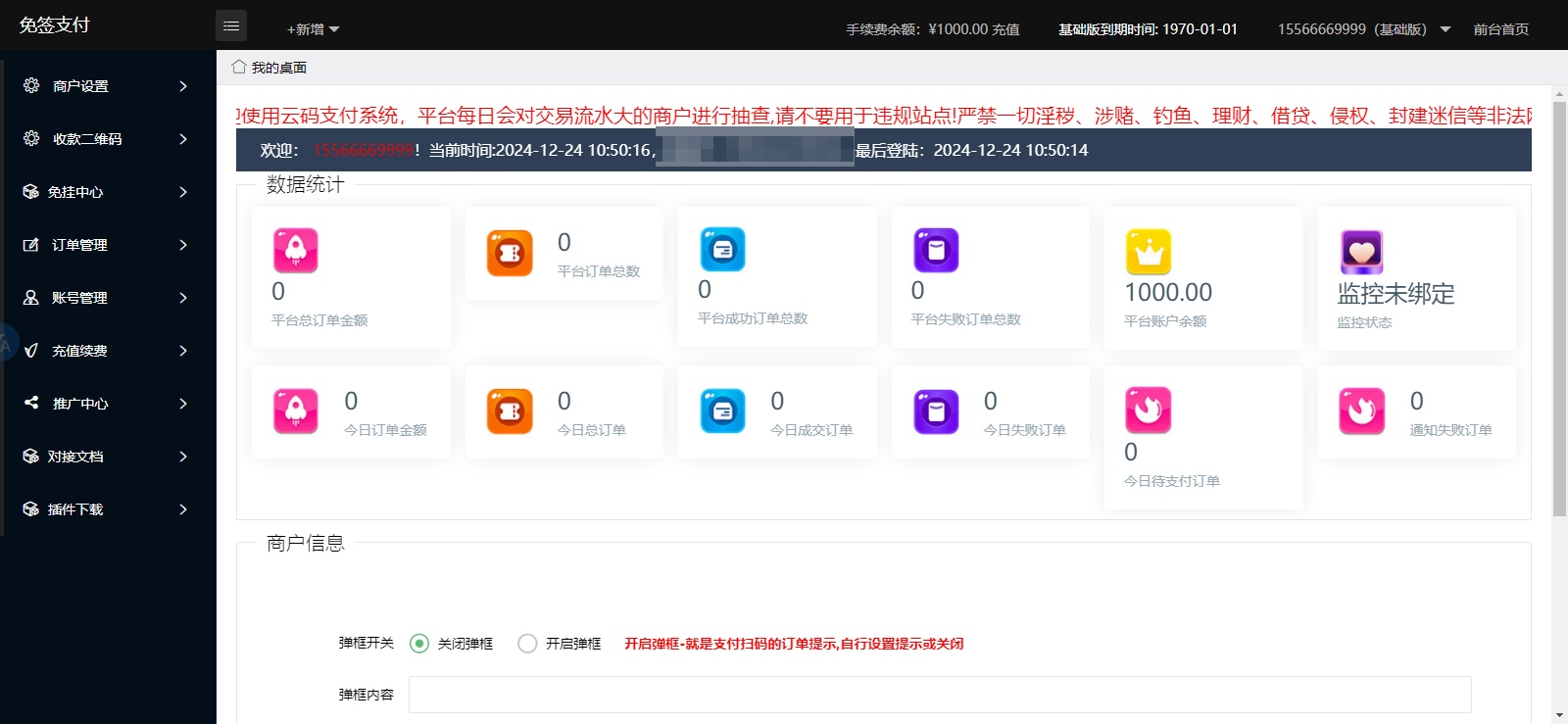
Task: Click the cube icon beside 对接文档
Action: (x=31, y=457)
